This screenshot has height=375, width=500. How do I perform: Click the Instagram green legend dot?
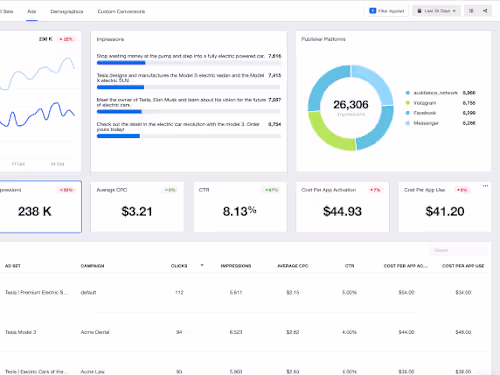[x=407, y=103]
